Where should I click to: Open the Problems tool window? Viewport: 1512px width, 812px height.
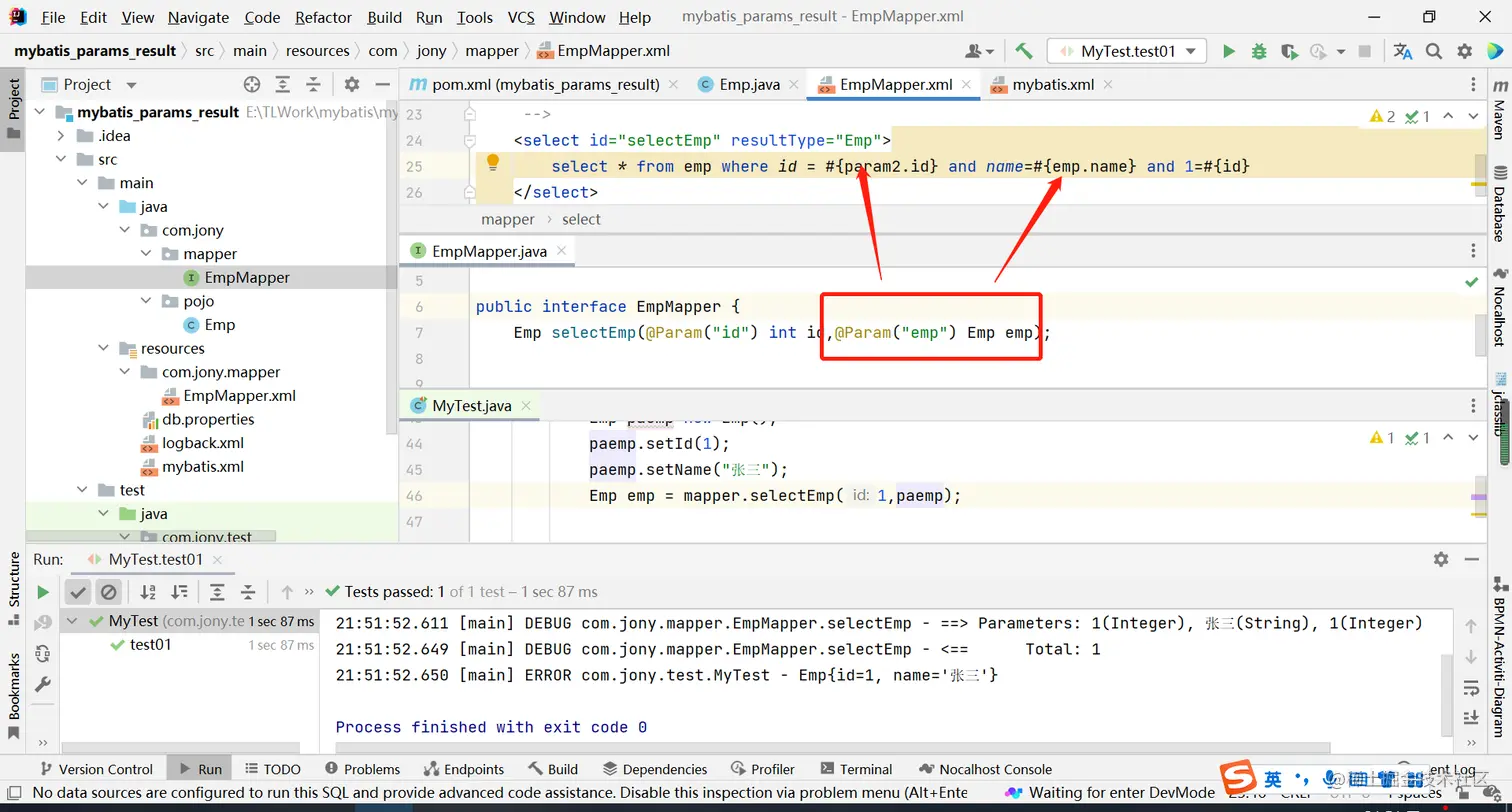362,769
